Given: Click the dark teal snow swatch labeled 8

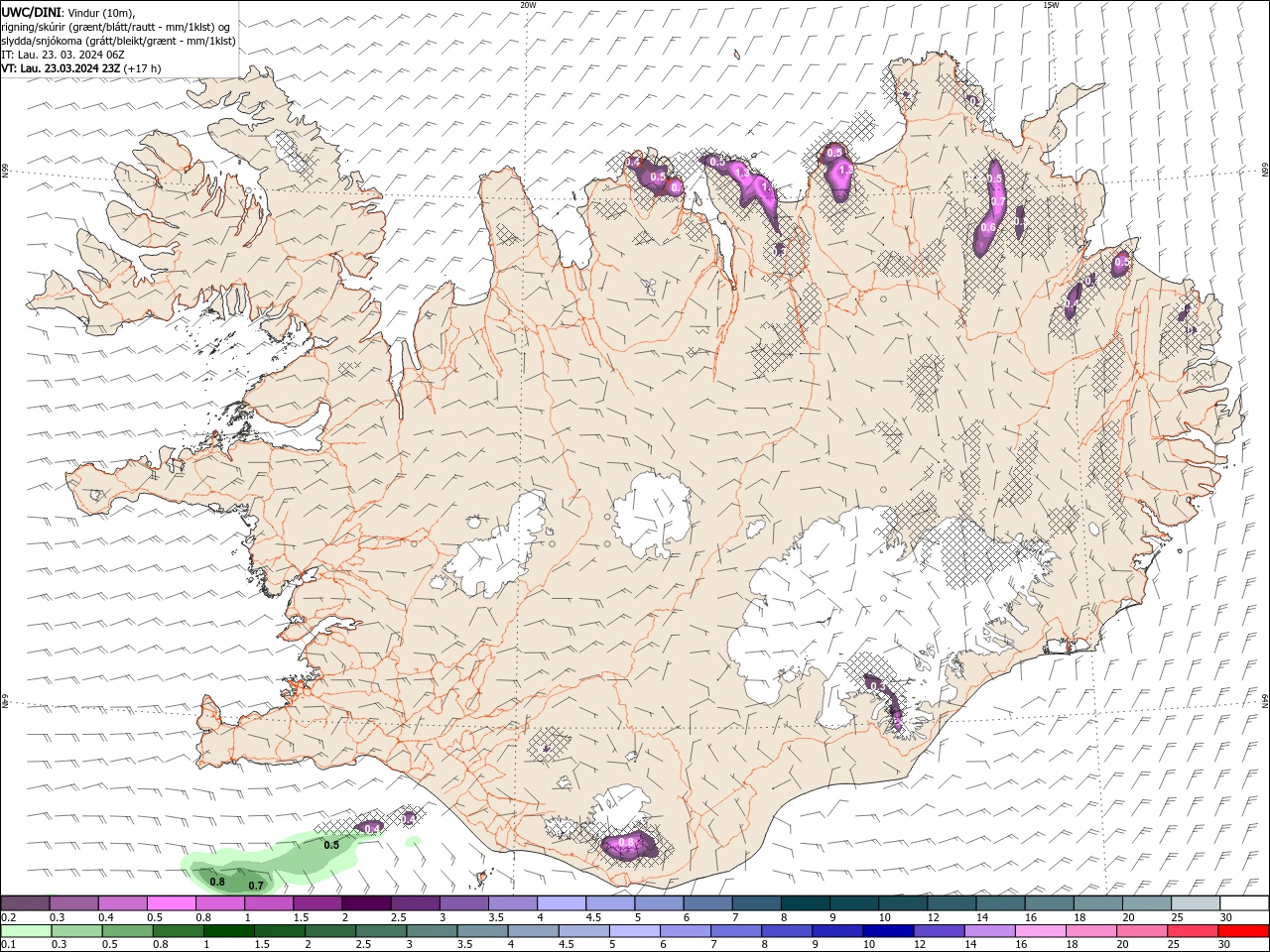Looking at the screenshot, I should point(806,902).
